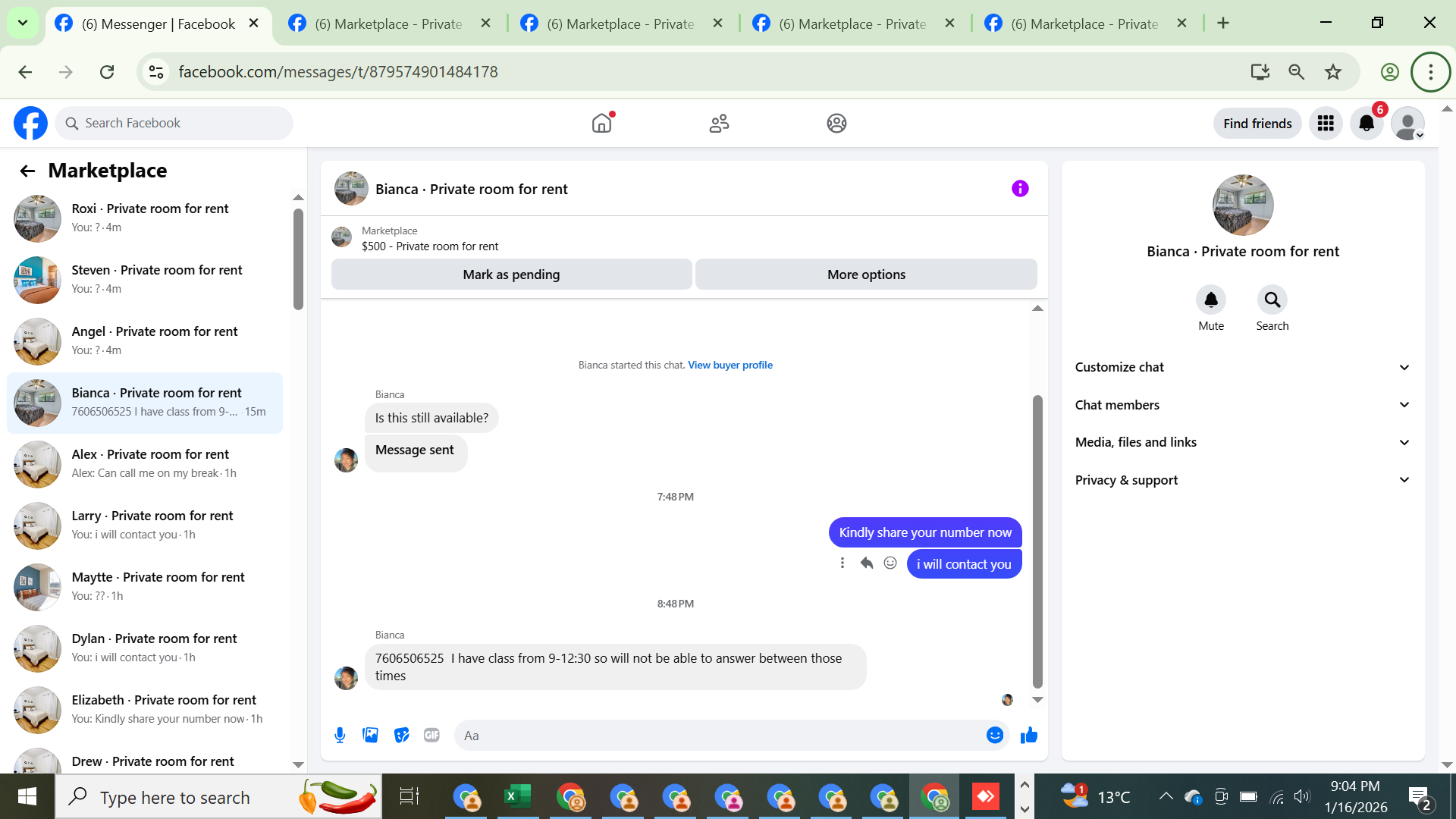Image resolution: width=1456 pixels, height=819 pixels.
Task: Click the voice clip microphone icon
Action: pos(340,735)
